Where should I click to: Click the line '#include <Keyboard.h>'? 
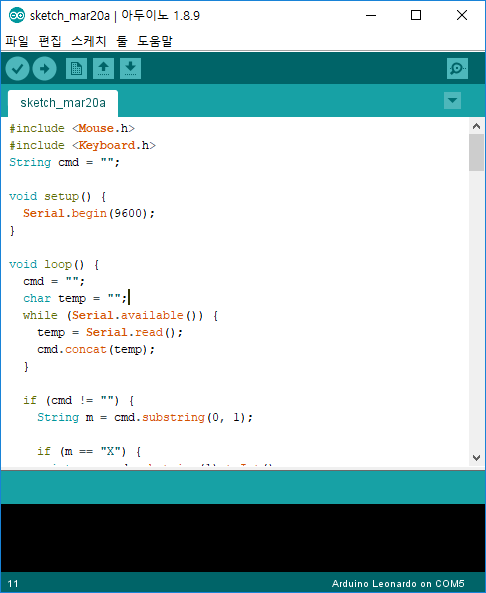(82, 146)
